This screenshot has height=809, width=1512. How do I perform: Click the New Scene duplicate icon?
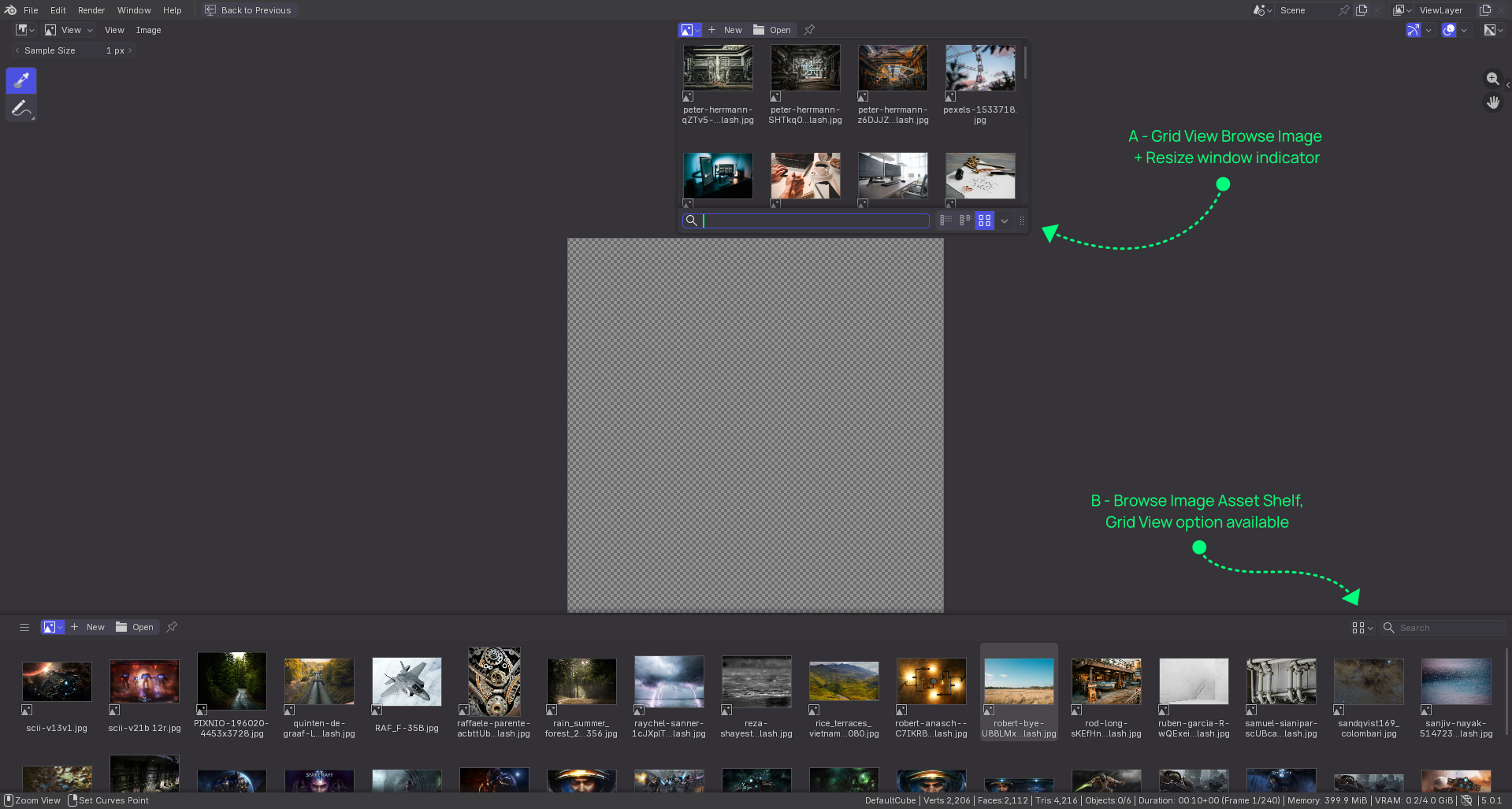pos(1362,10)
